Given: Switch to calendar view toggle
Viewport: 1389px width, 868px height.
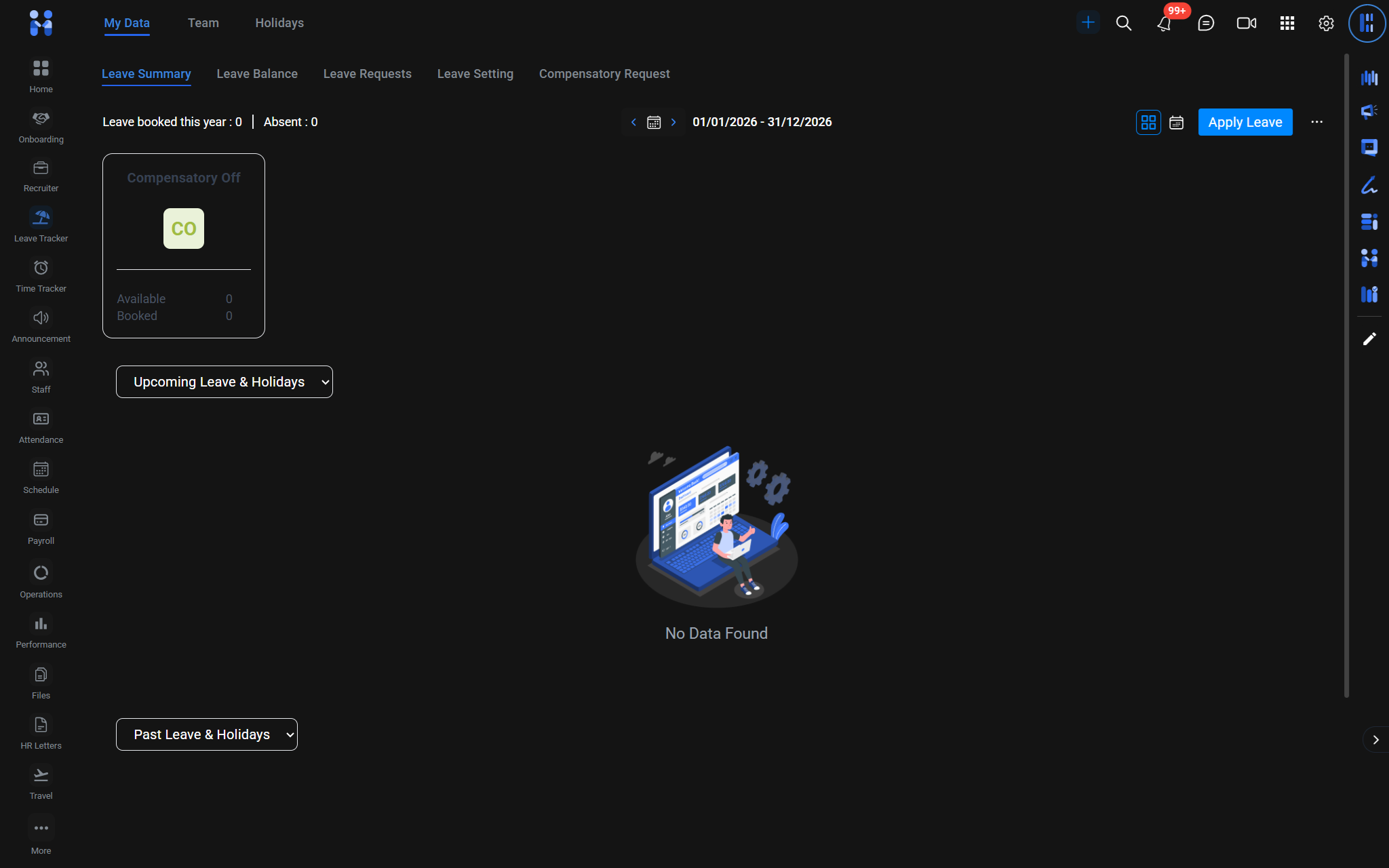Looking at the screenshot, I should pyautogui.click(x=1177, y=122).
